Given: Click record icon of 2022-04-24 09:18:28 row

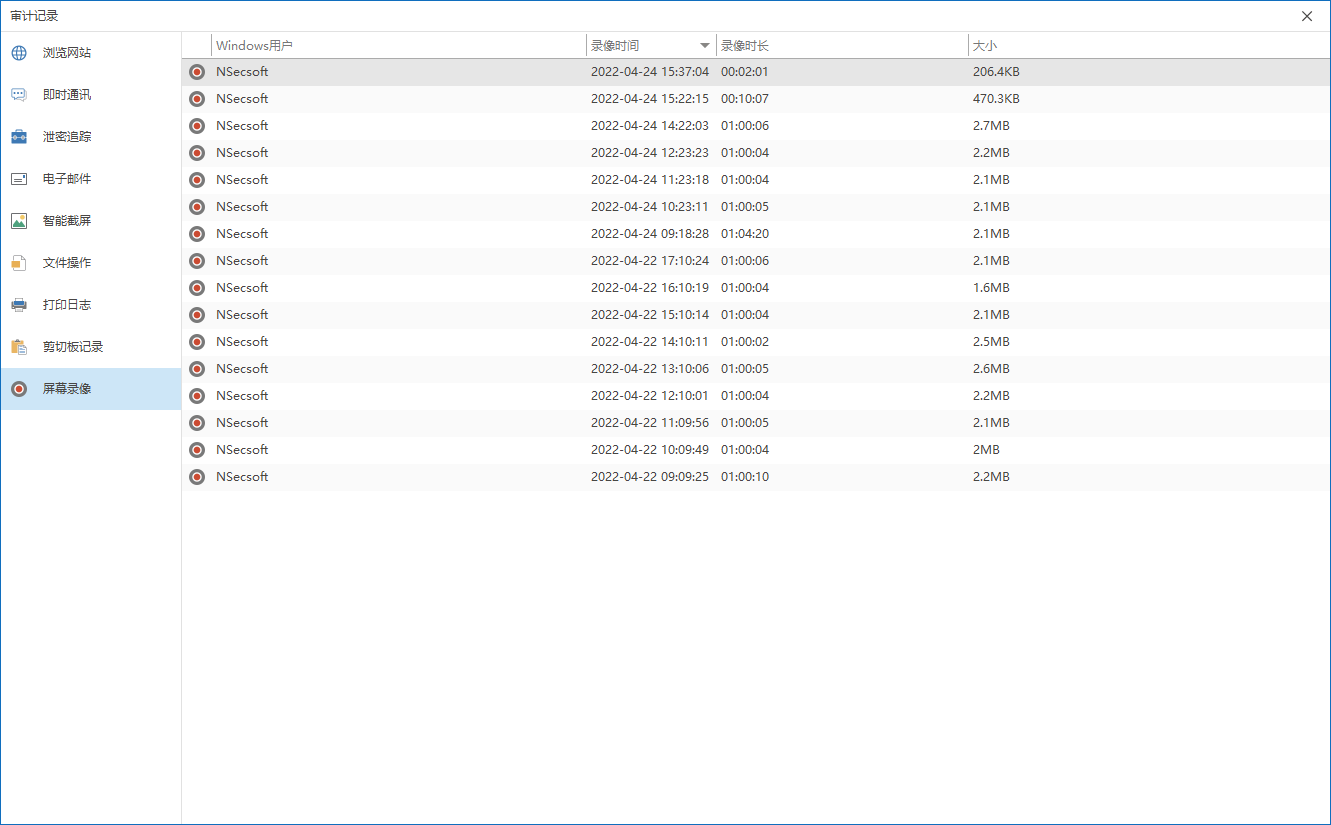Looking at the screenshot, I should (x=197, y=234).
